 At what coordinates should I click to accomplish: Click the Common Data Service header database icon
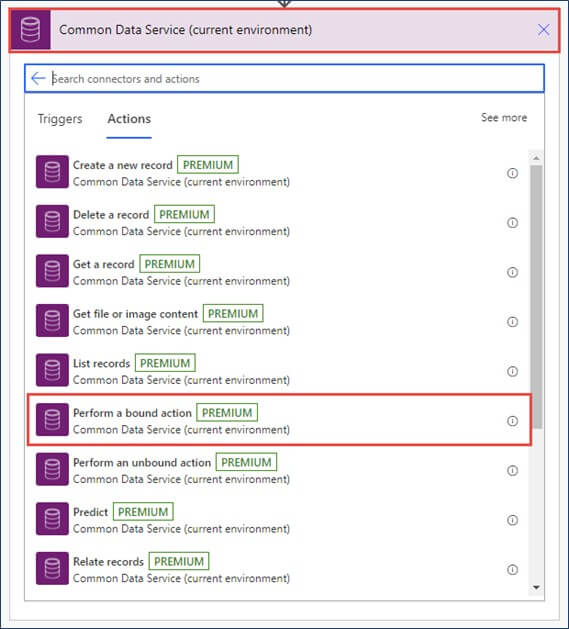[30, 30]
